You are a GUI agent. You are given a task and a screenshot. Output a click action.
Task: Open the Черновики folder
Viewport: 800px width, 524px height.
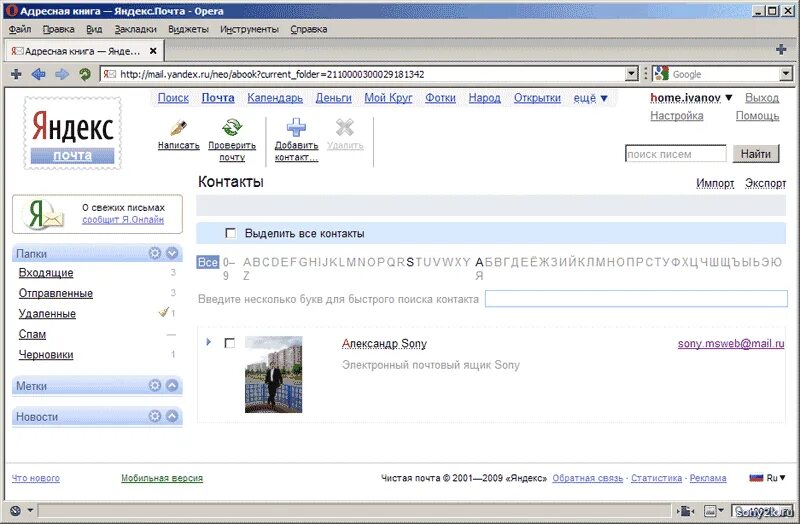46,355
